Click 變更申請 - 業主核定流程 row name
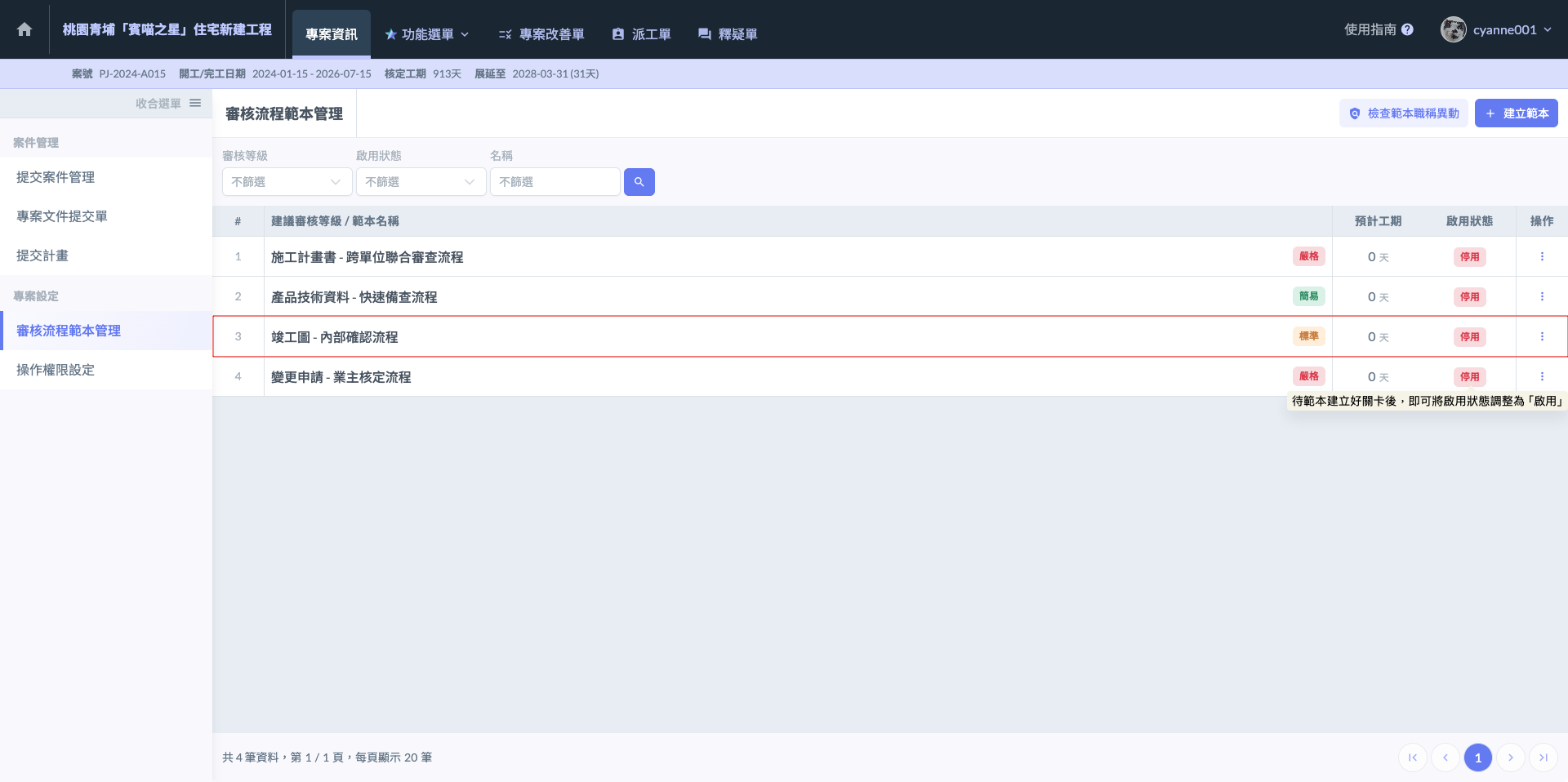The width and height of the screenshot is (1568, 782). coord(341,377)
